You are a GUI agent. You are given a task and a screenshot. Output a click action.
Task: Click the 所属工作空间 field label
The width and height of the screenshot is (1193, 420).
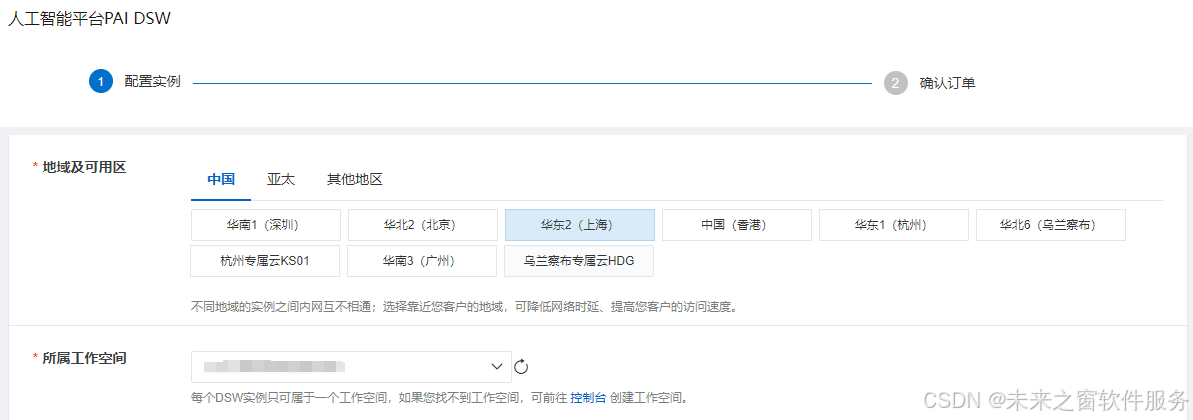[x=84, y=358]
